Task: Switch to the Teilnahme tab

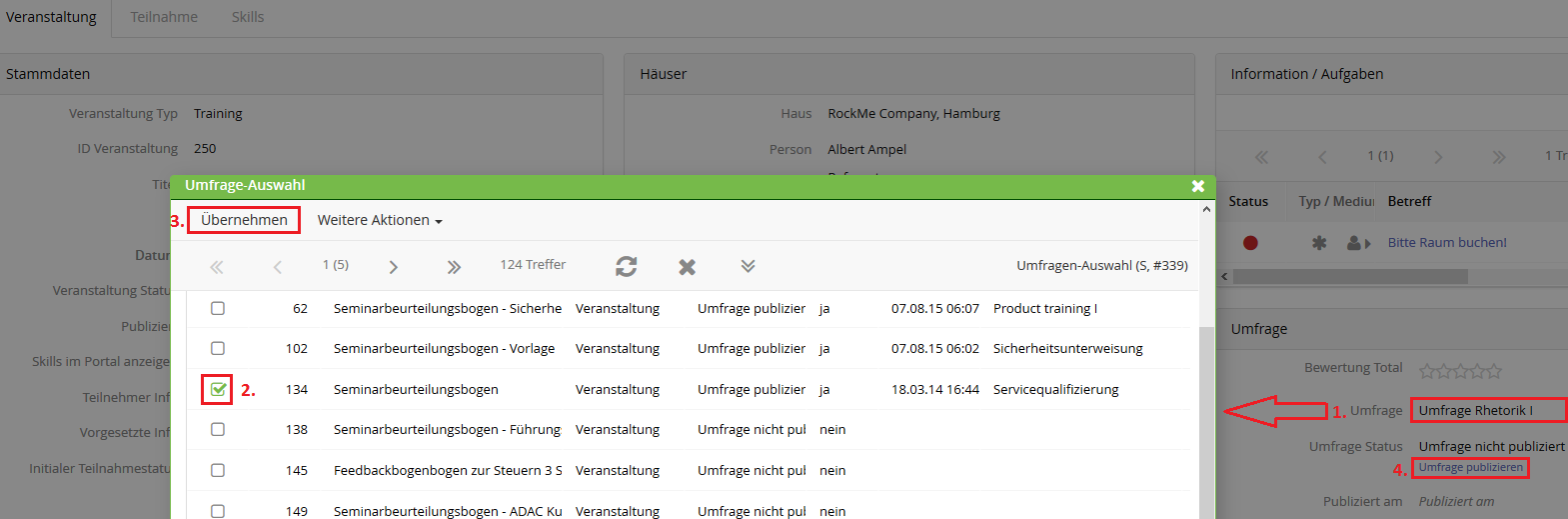Action: tap(164, 17)
